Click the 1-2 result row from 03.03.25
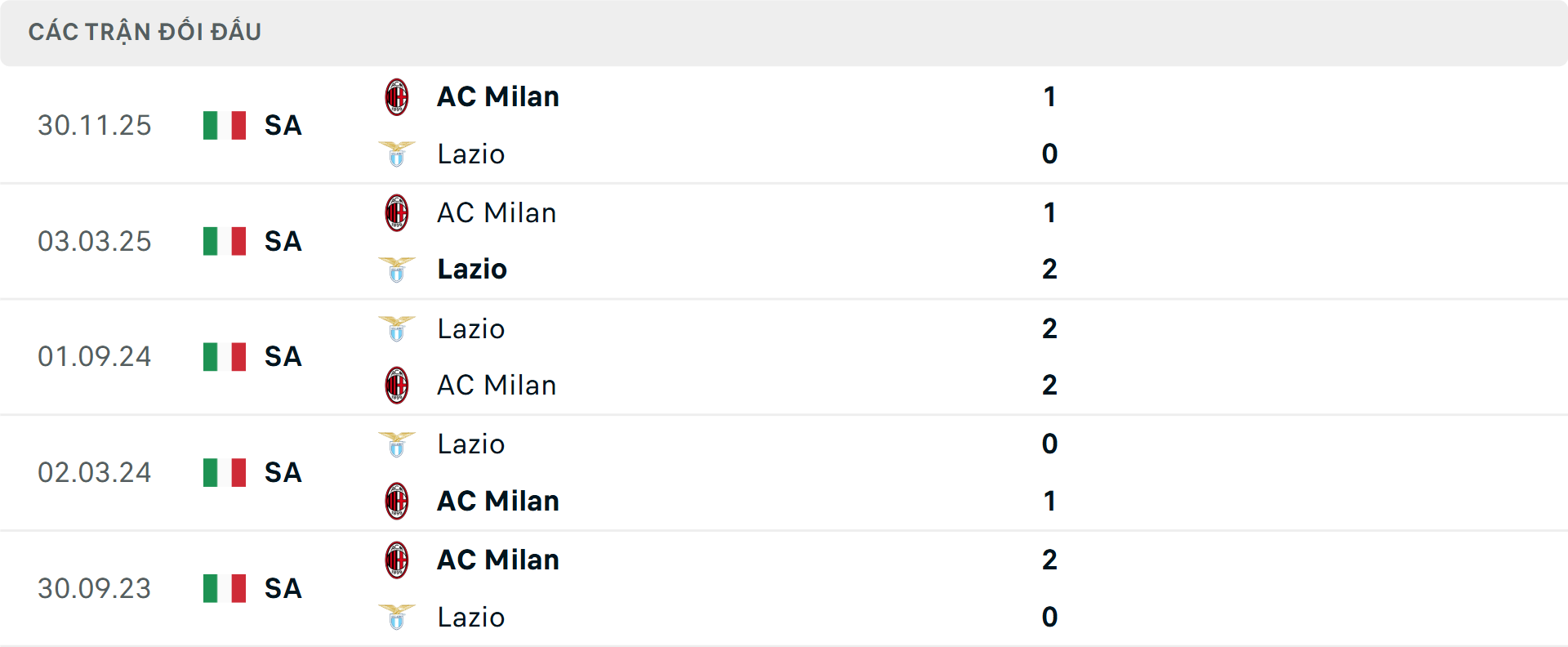 tap(1050, 241)
